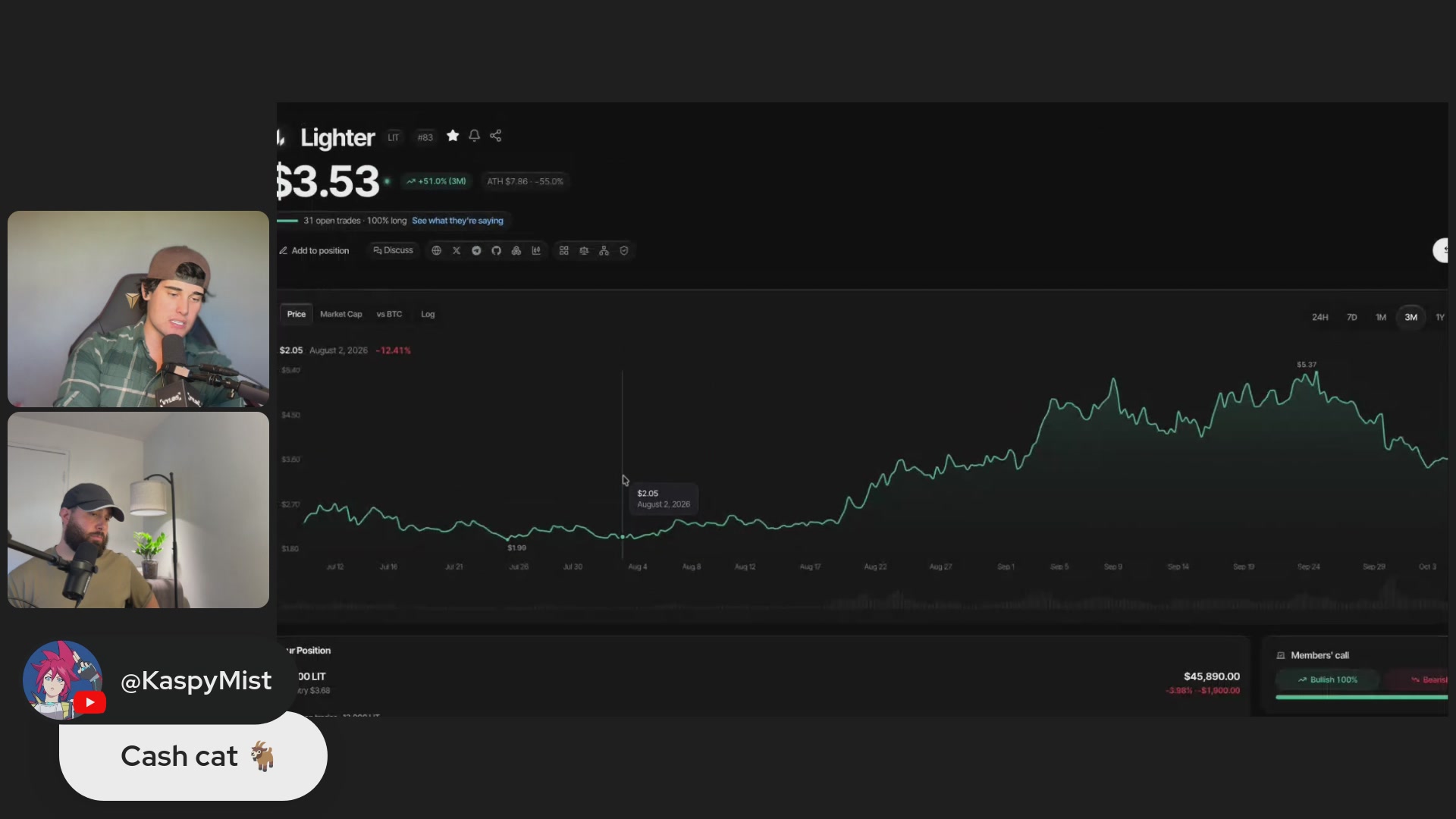This screenshot has width=1456, height=819.
Task: Click the shield security icon
Action: click(624, 250)
